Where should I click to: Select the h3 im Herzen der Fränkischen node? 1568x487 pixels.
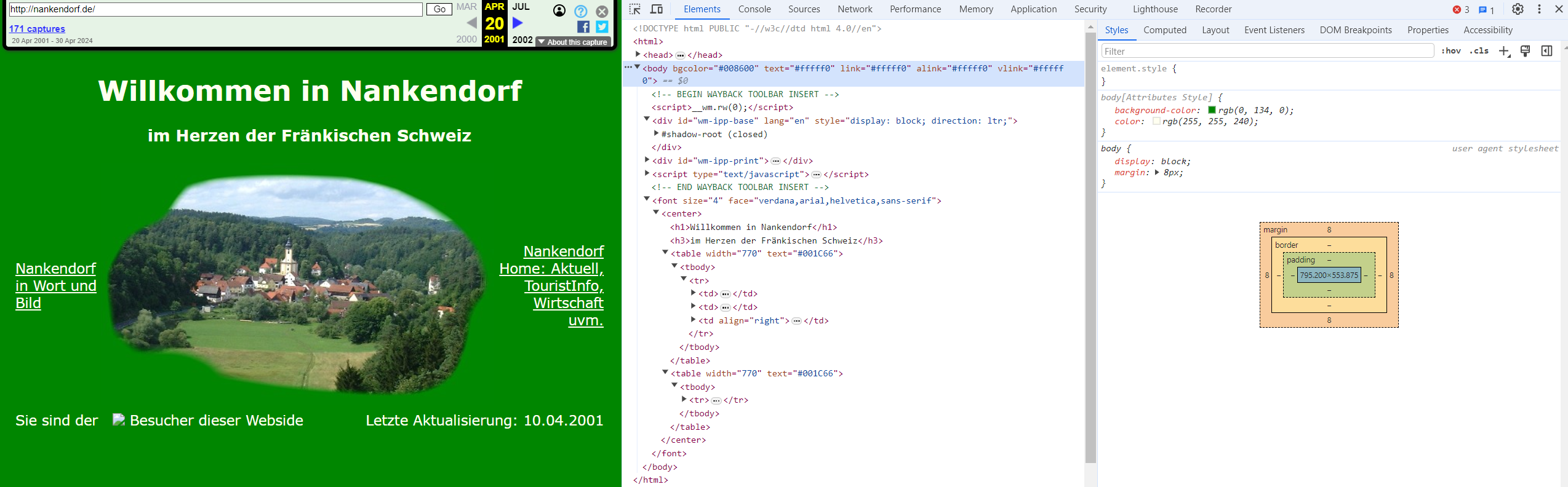776,240
